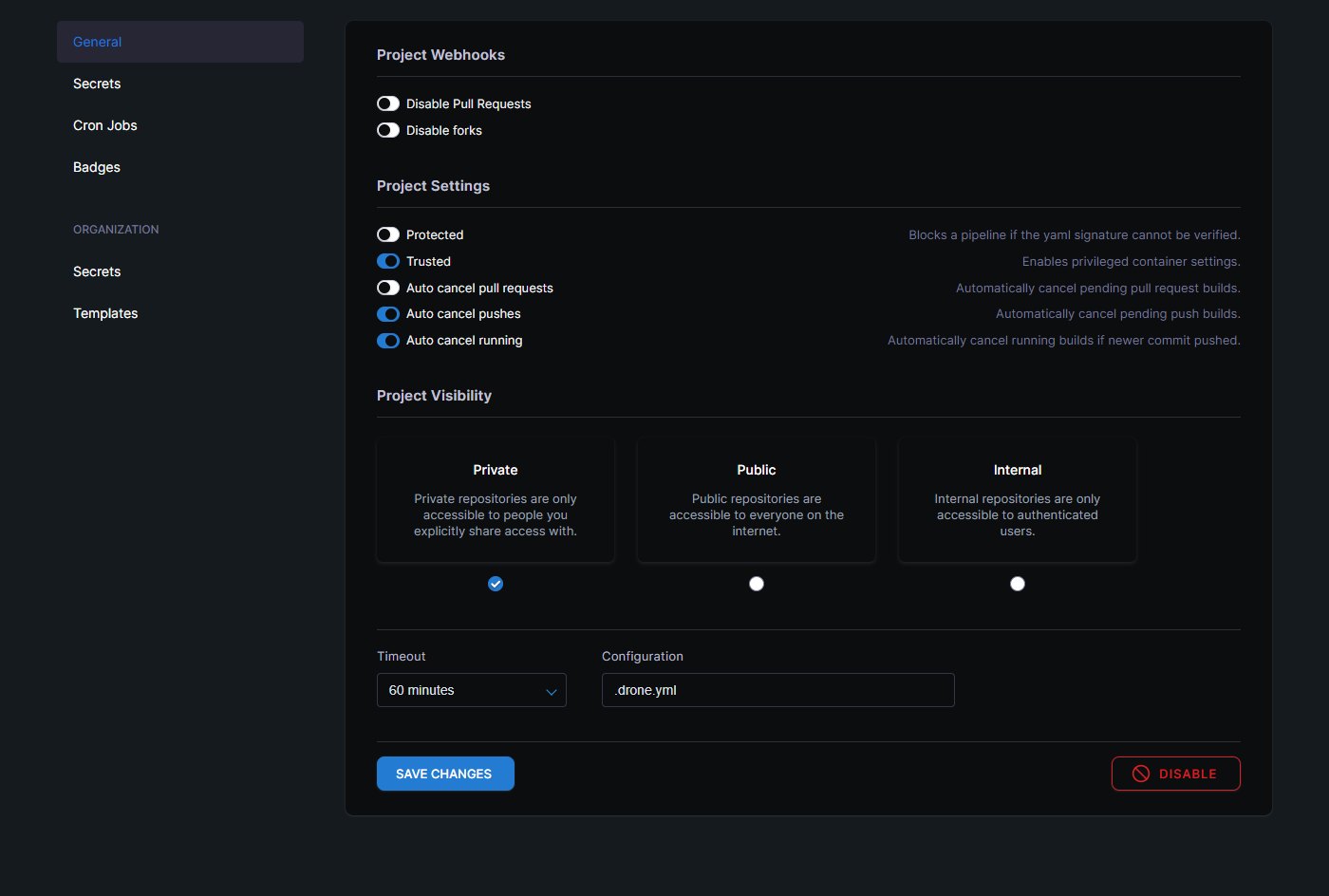This screenshot has height=896, width=1329.
Task: Open the Timeout dropdown
Action: click(471, 690)
